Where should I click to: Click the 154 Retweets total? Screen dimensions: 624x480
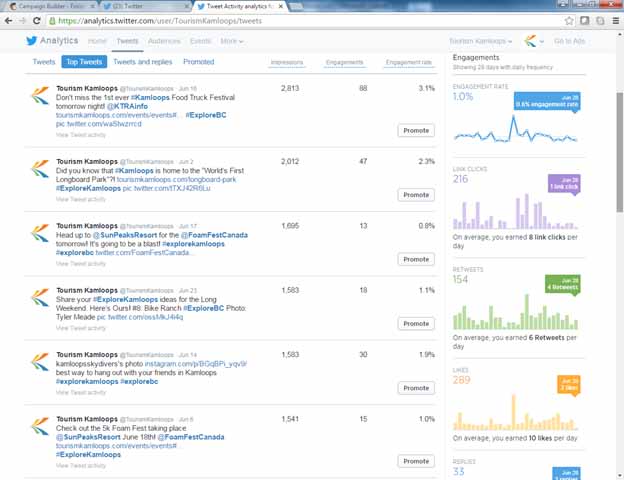click(x=460, y=279)
